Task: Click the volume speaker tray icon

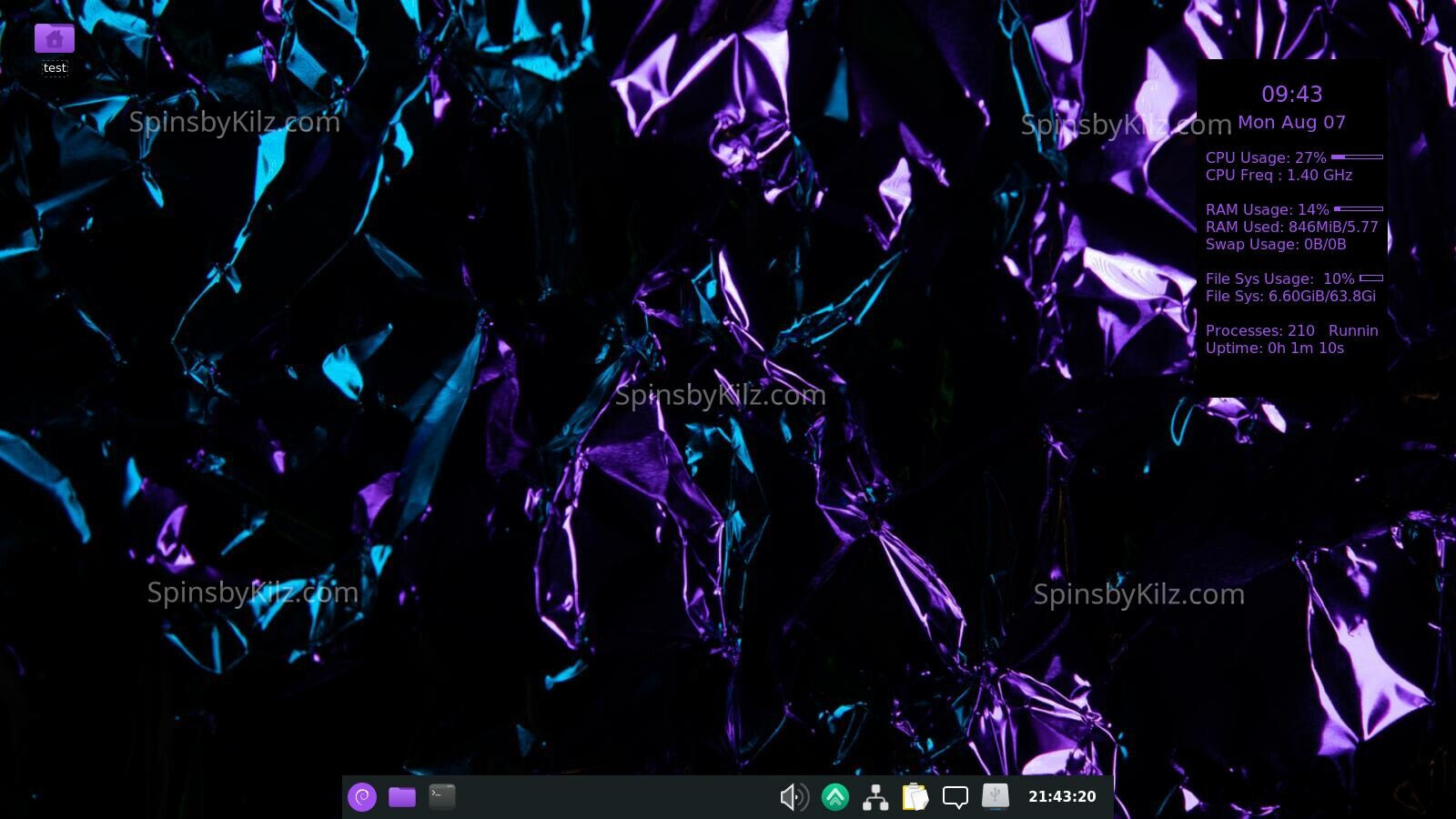Action: click(794, 797)
